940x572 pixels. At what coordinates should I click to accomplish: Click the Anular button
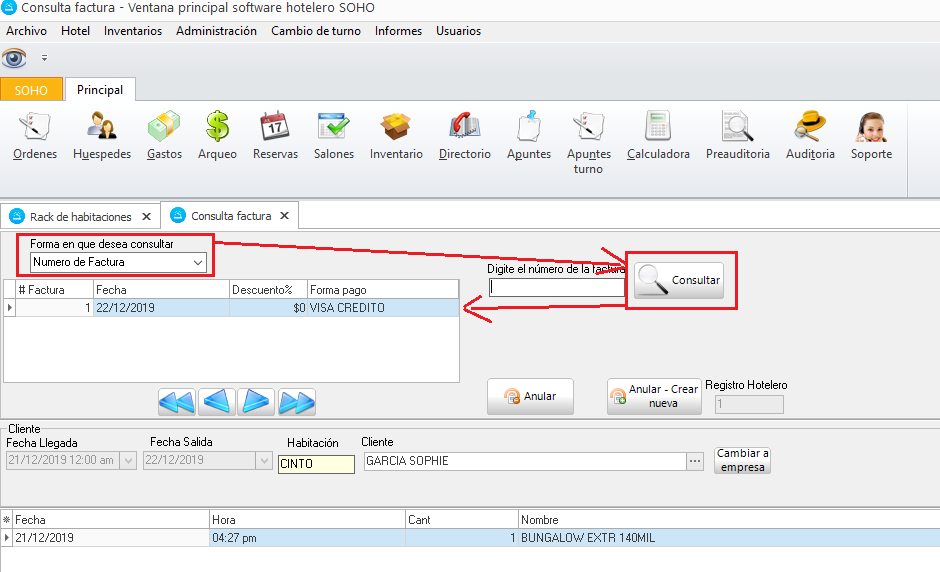point(530,396)
